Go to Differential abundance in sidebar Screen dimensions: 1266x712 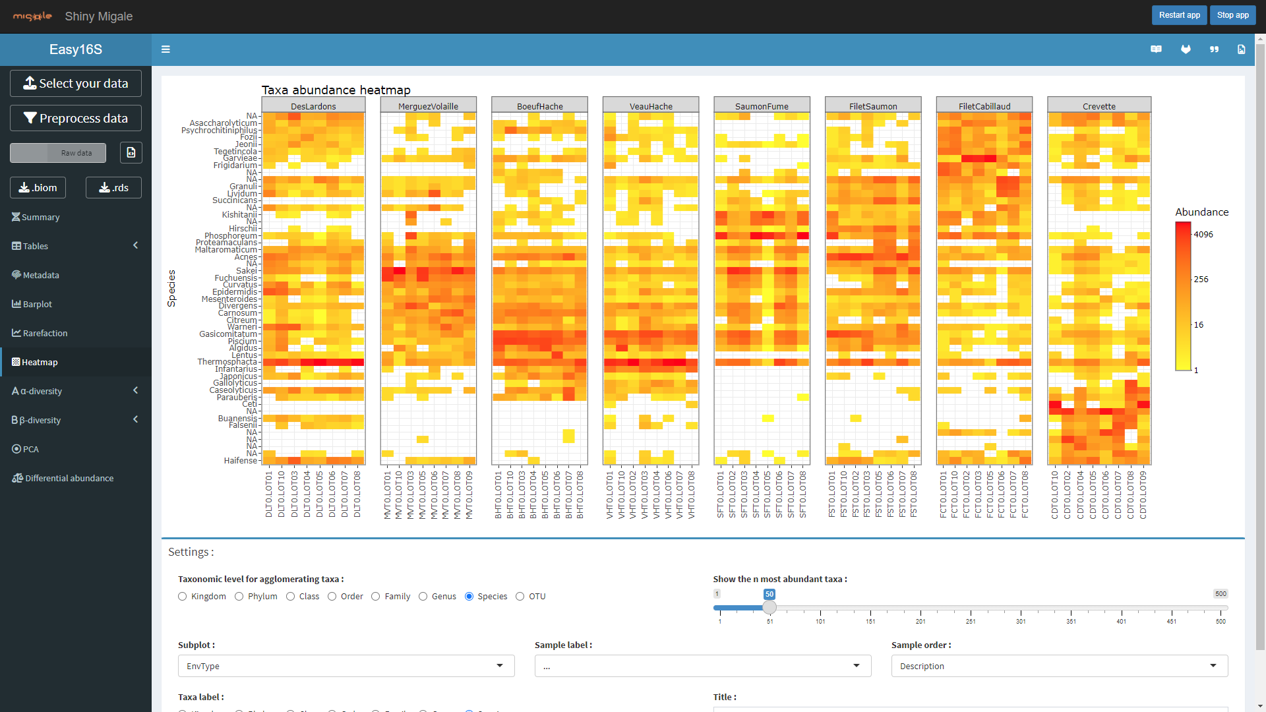tap(68, 478)
